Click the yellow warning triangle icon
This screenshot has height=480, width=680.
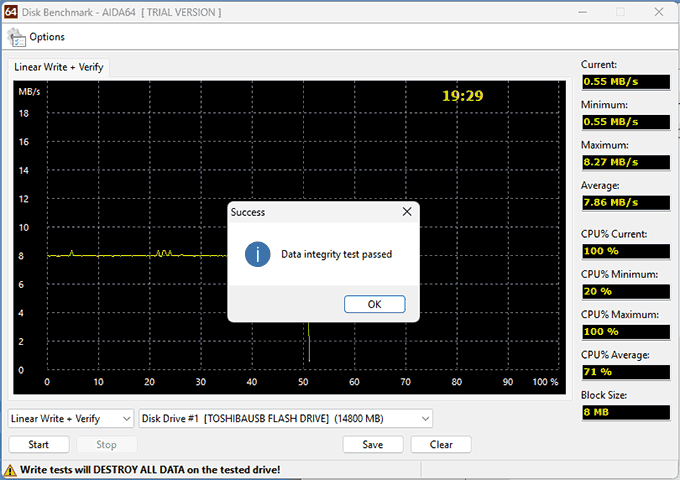(x=10, y=469)
